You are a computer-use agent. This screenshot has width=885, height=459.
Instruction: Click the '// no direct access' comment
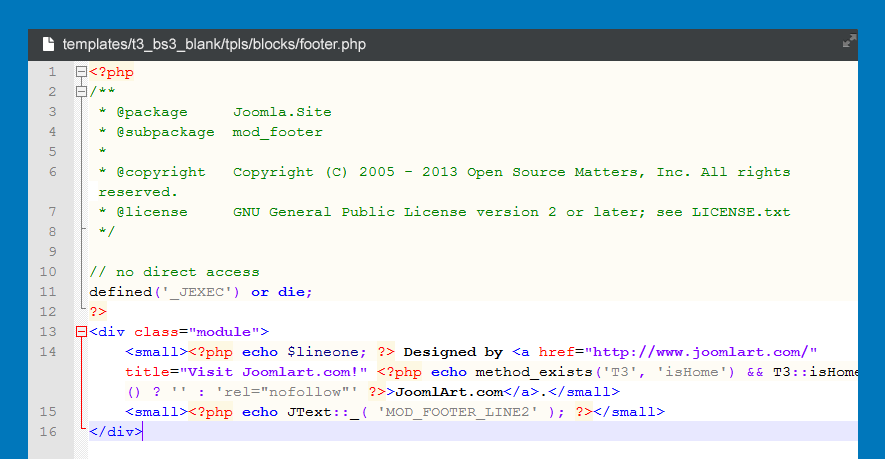click(174, 272)
